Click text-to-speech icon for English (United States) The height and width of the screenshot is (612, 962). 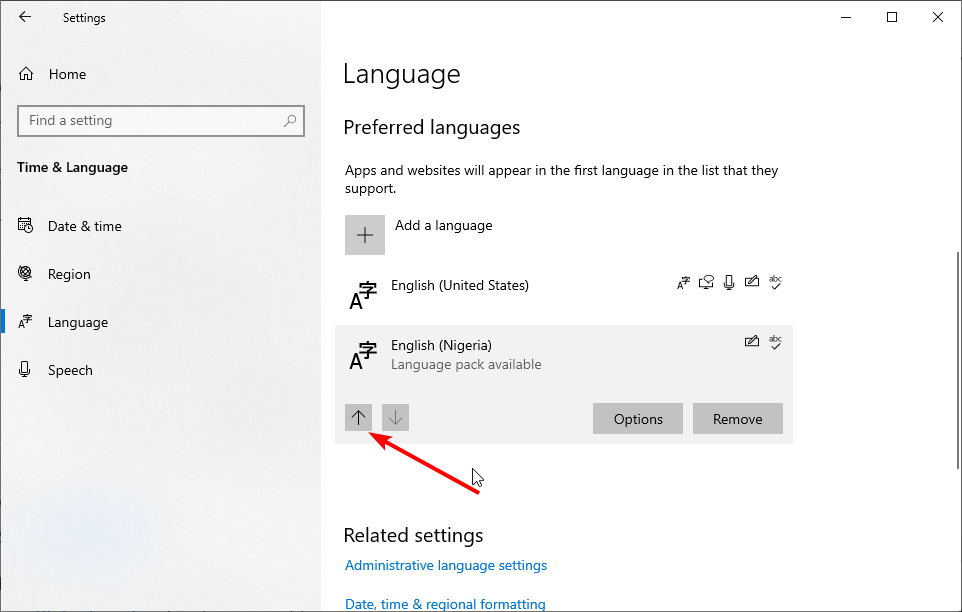coord(706,282)
